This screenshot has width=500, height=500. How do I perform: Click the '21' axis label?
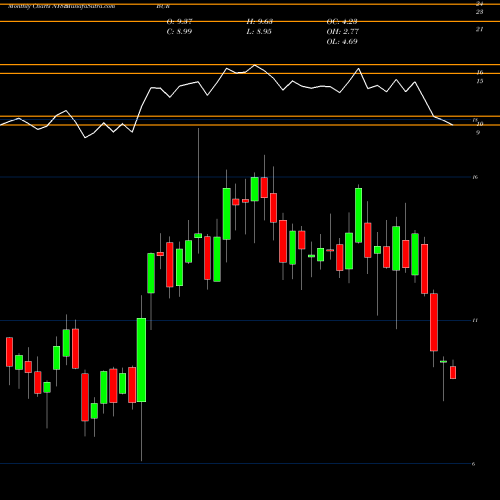click(479, 29)
